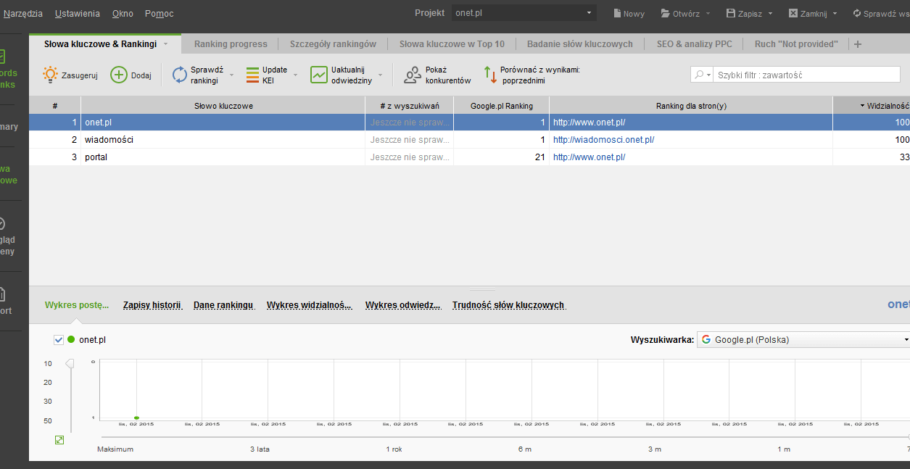Sort by the Widzialność column header

tap(872, 106)
